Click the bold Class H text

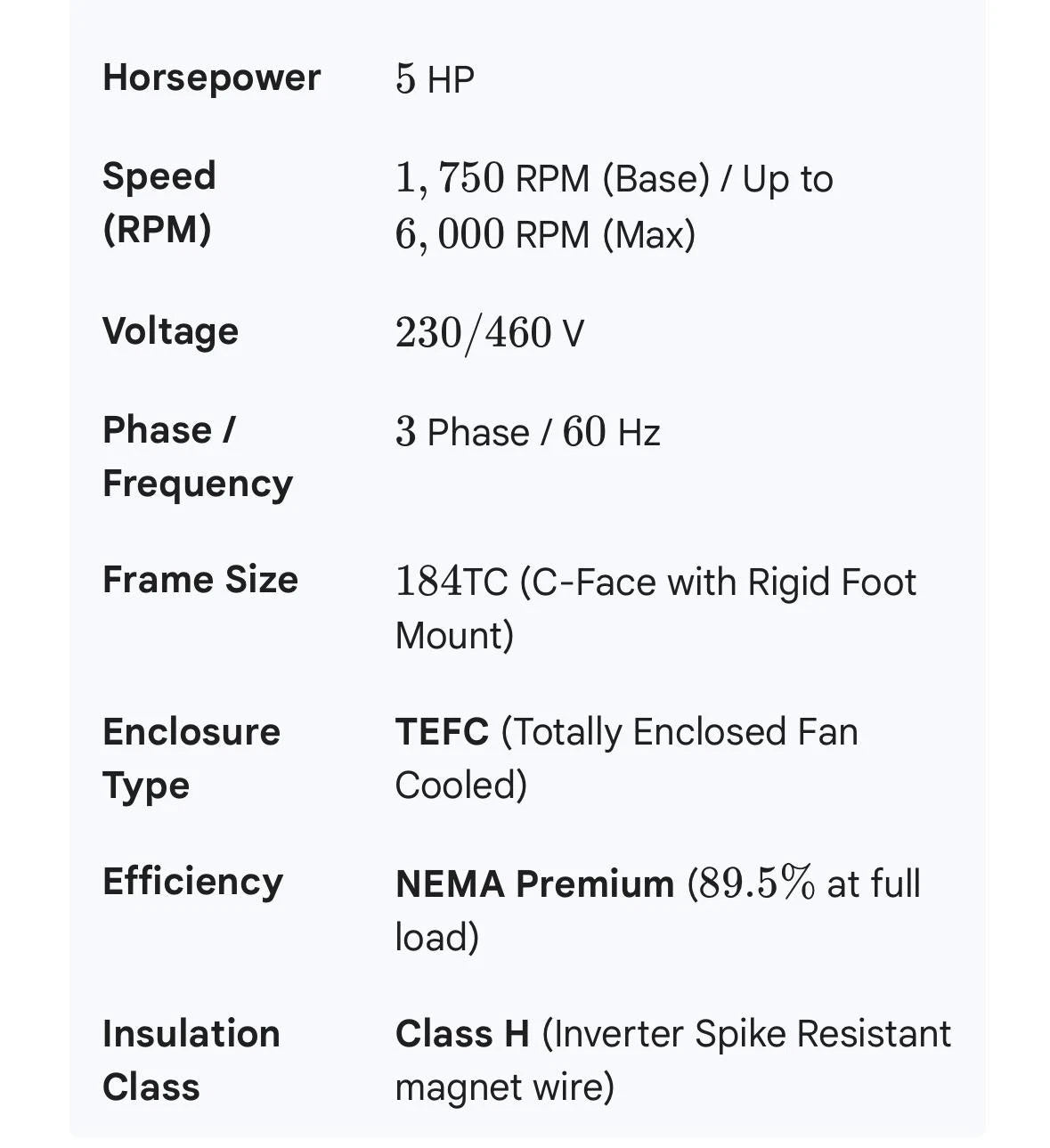pyautogui.click(x=462, y=1034)
